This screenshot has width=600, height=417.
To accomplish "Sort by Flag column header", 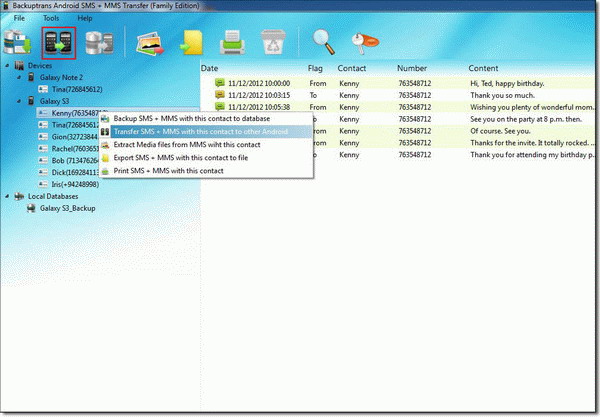I will [x=315, y=68].
